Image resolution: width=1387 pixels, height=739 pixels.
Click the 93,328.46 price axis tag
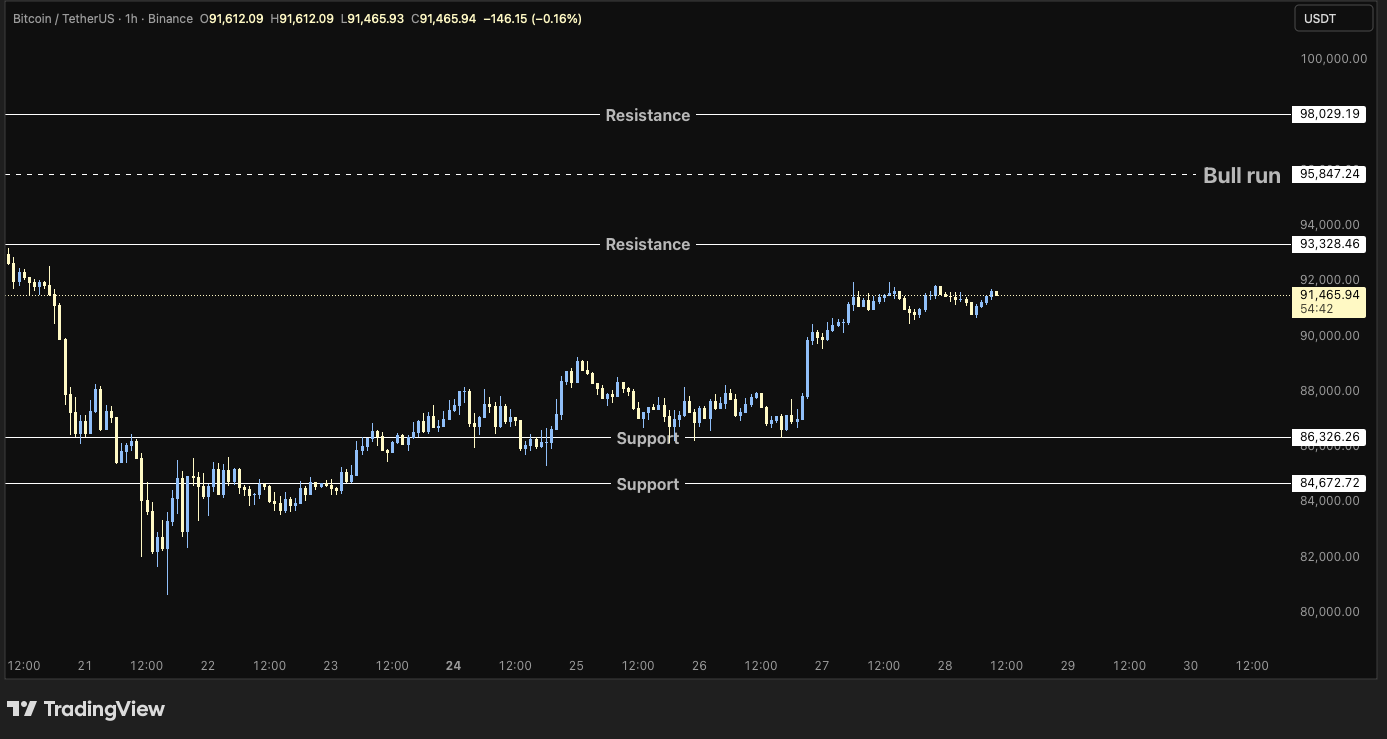coord(1328,244)
